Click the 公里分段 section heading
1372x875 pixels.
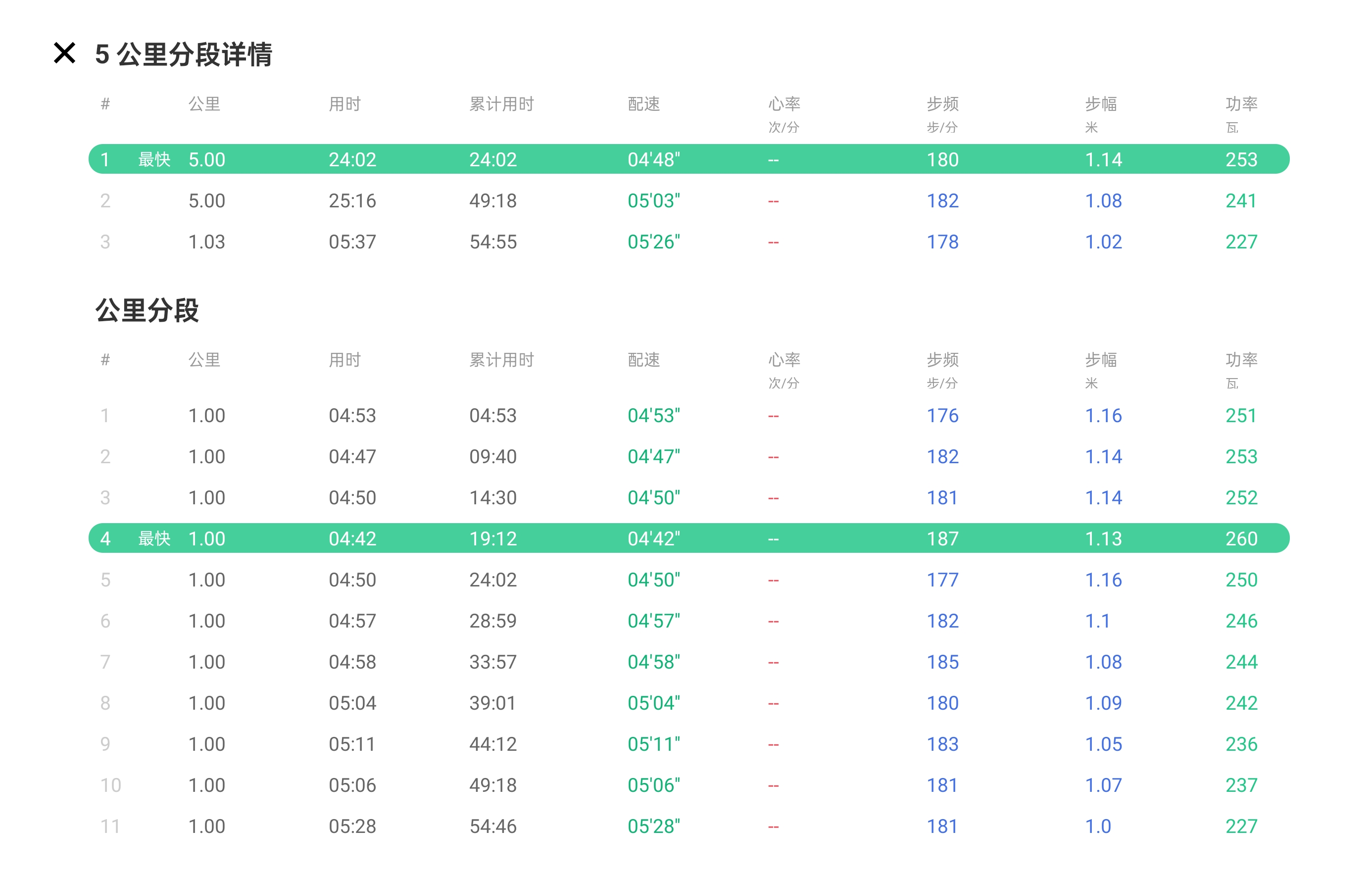point(147,310)
